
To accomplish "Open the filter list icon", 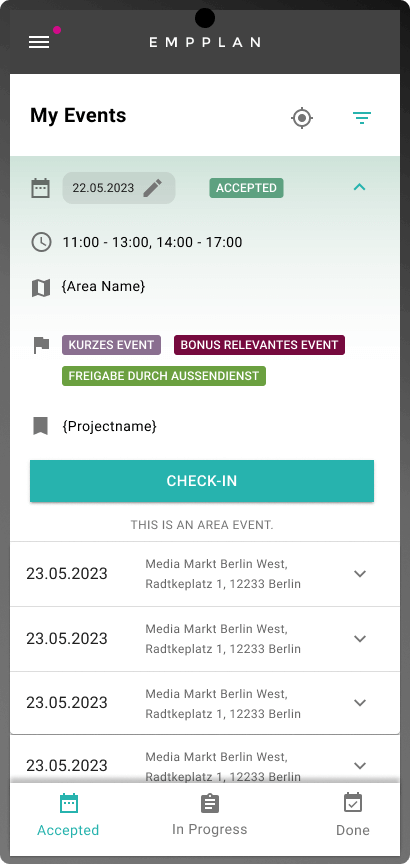I will click(362, 117).
